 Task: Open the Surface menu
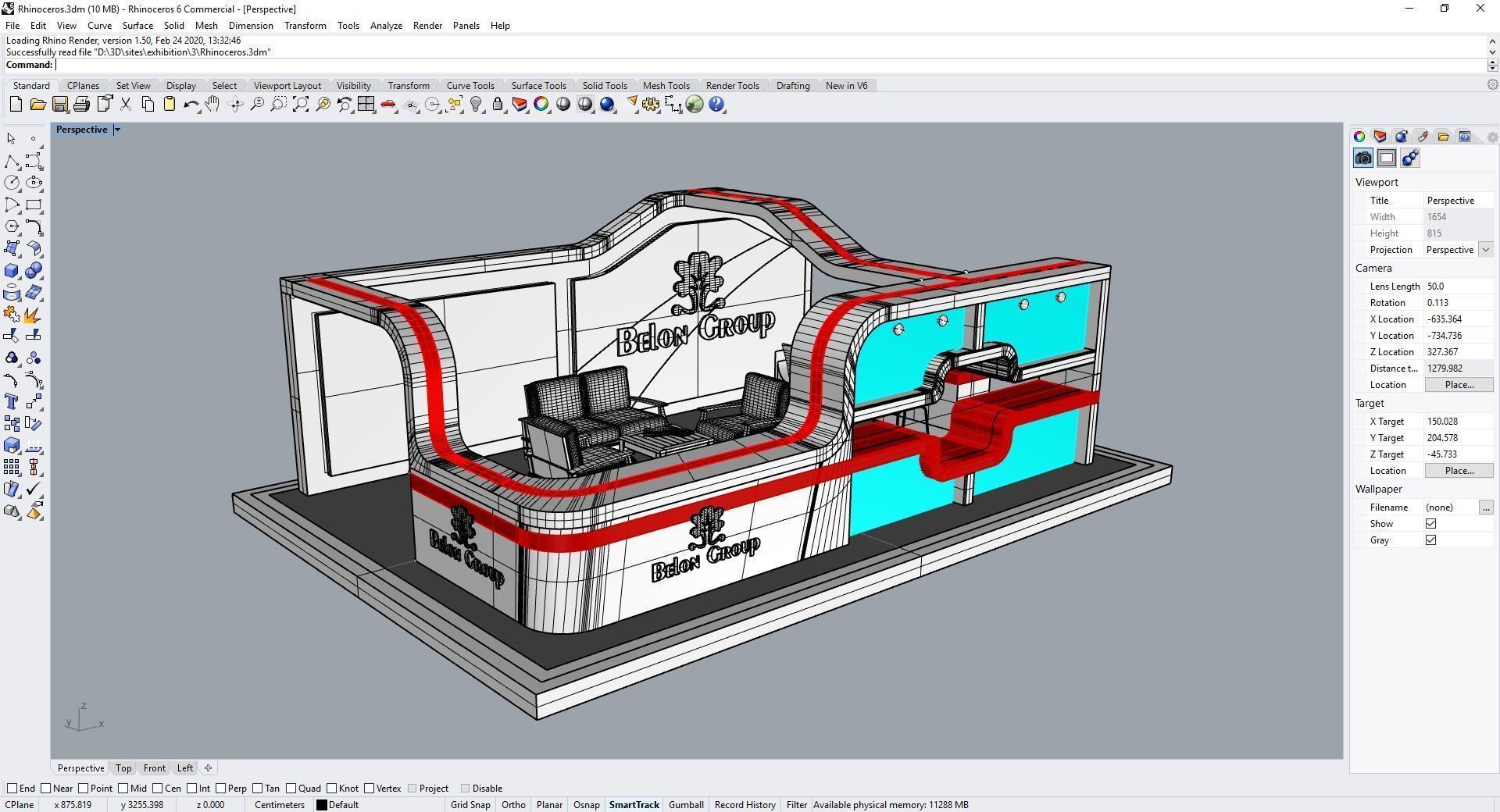pyautogui.click(x=137, y=26)
